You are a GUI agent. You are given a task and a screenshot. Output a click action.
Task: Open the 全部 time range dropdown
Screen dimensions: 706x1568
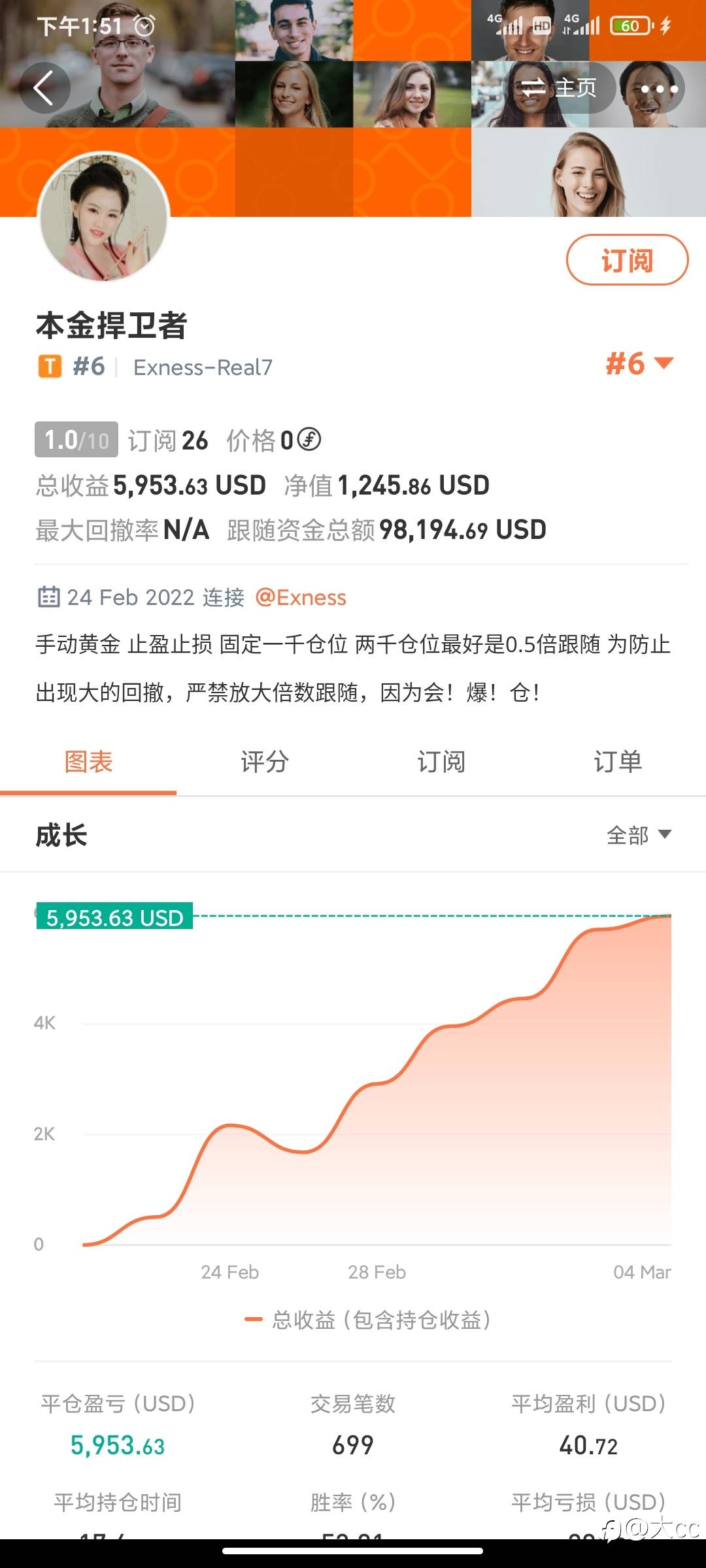click(639, 835)
